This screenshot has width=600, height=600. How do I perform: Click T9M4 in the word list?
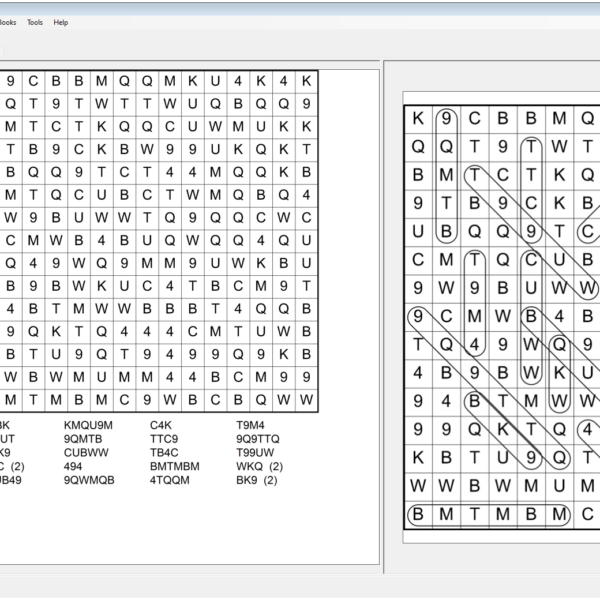(x=250, y=425)
